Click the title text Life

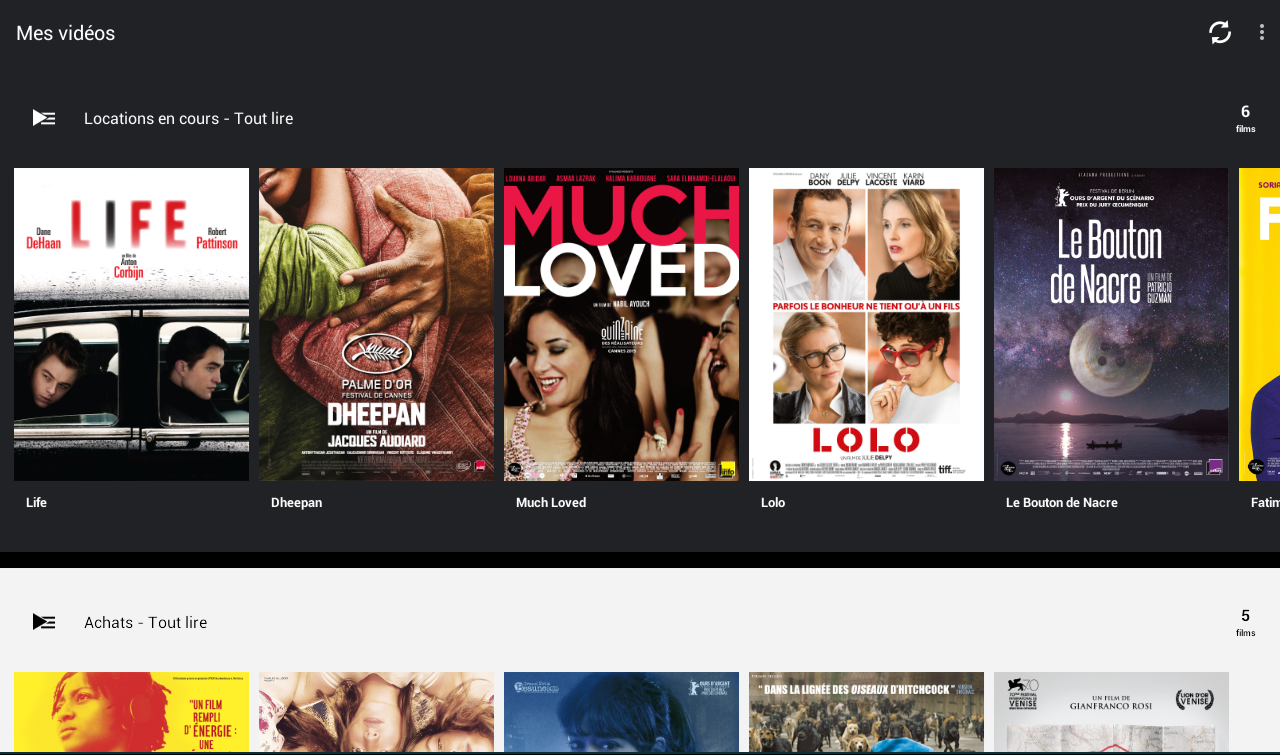pyautogui.click(x=36, y=503)
